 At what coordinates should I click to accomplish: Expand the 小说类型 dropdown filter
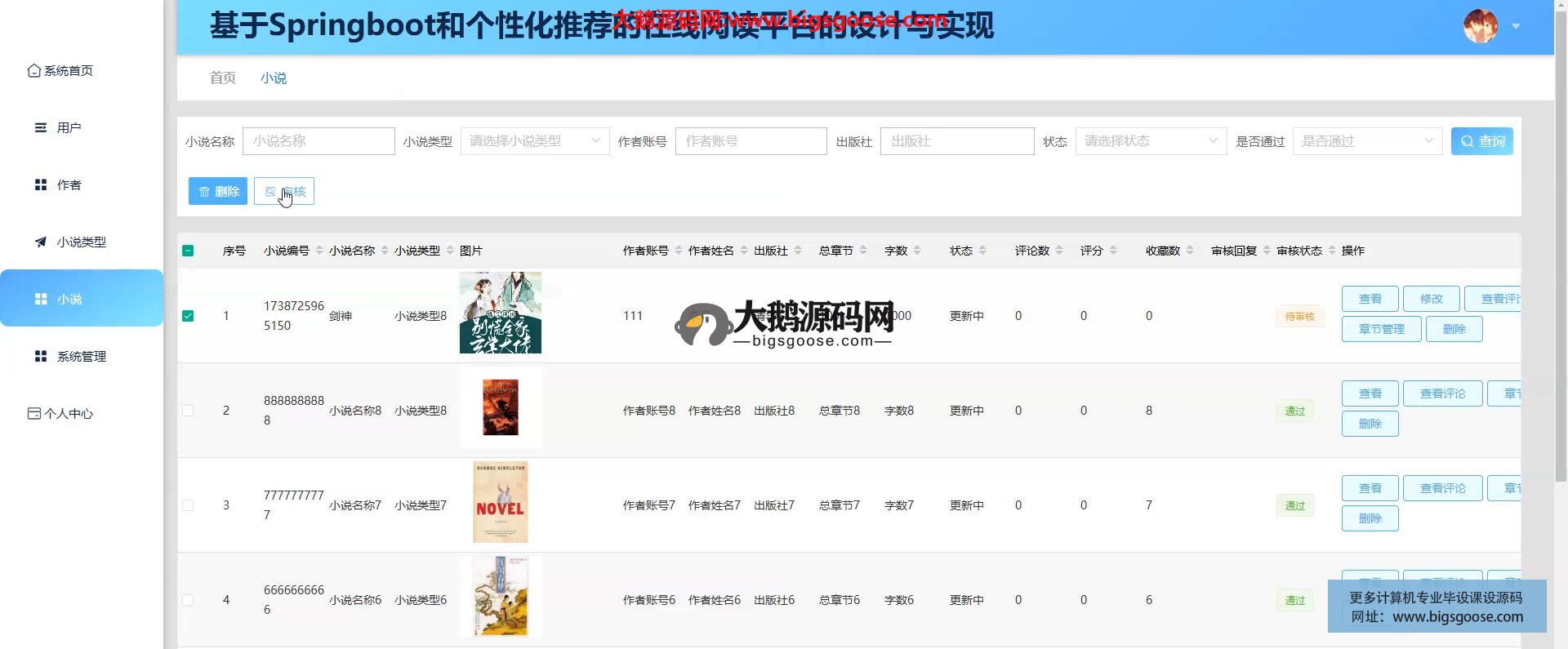pos(534,141)
